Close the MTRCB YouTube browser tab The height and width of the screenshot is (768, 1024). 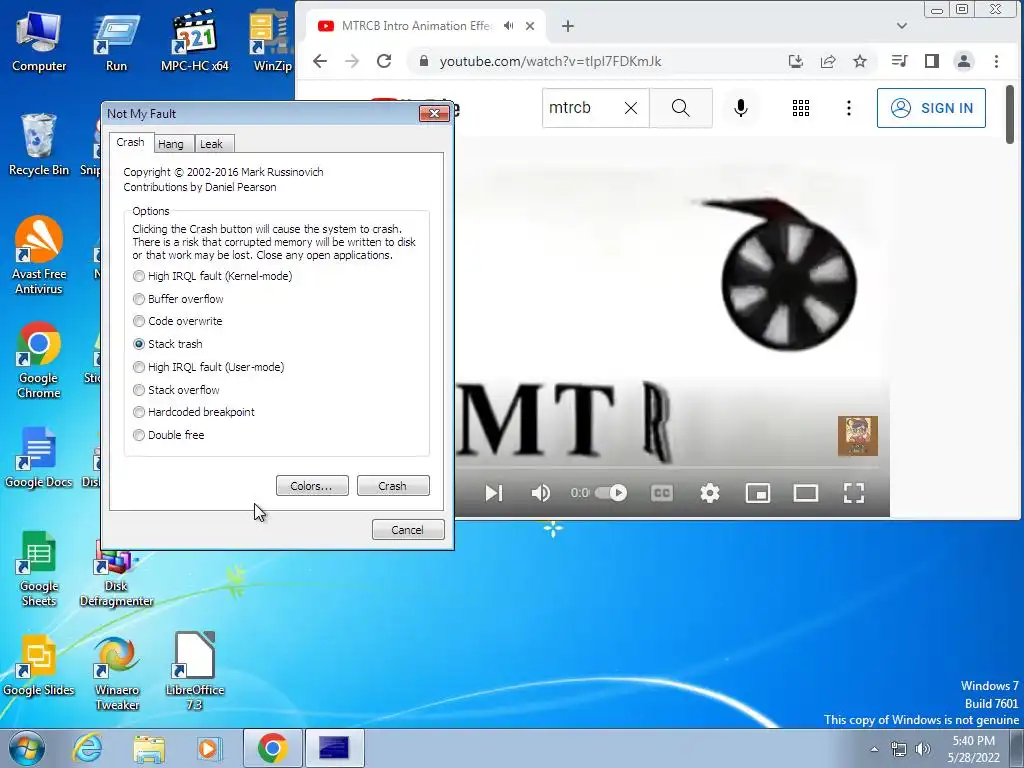[530, 26]
